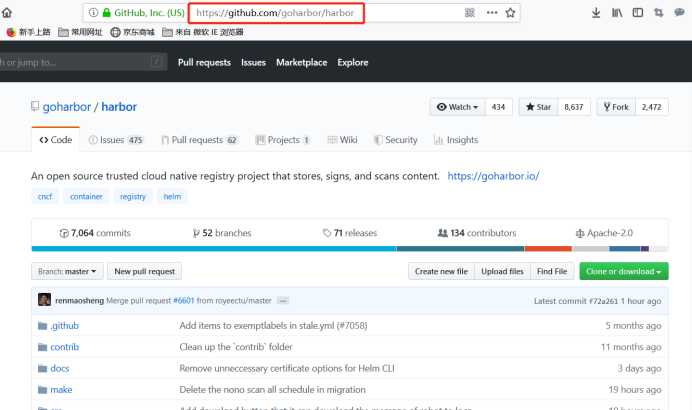Switch to the Projects tab

point(283,140)
